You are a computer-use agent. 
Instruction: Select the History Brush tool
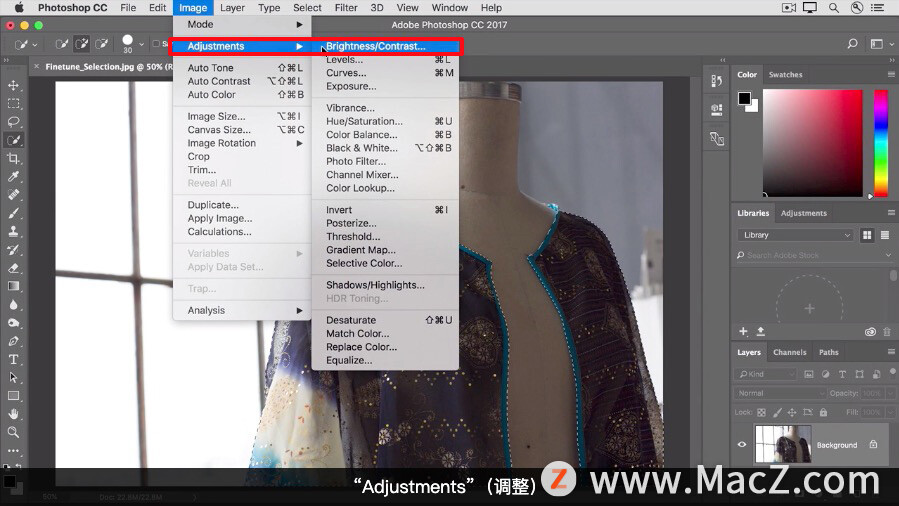click(13, 250)
